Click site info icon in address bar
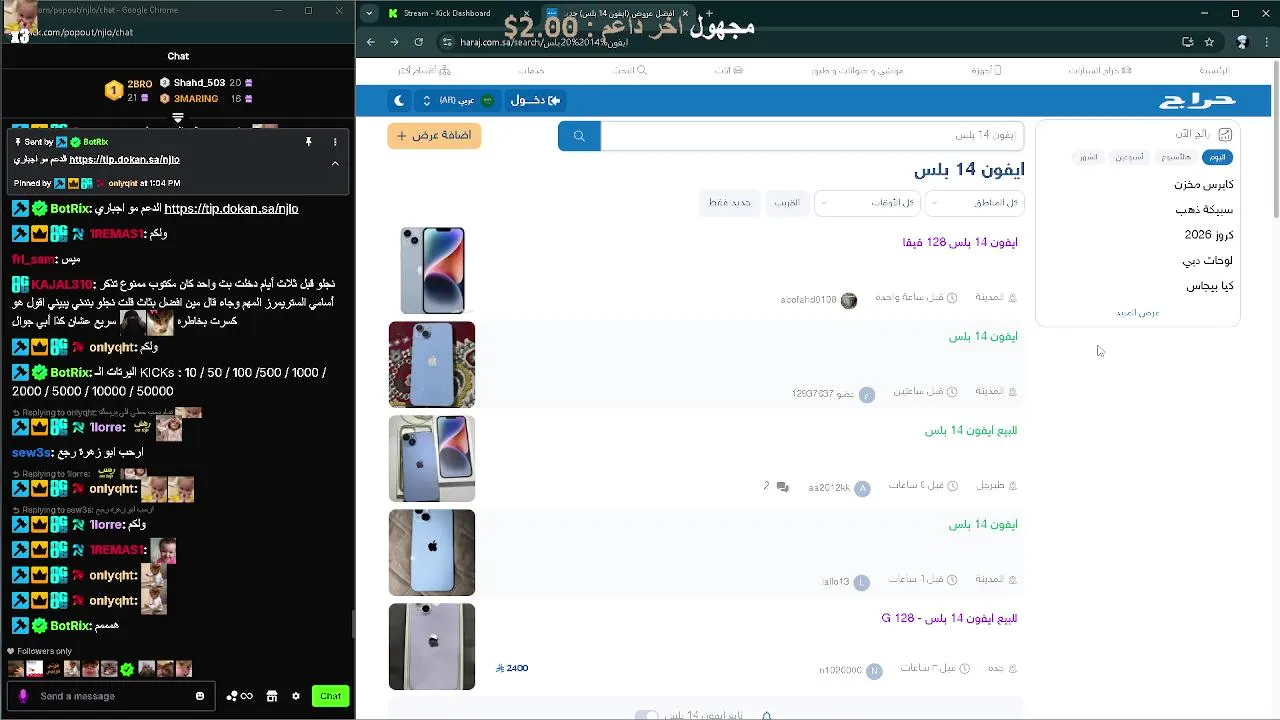Screen dimensions: 1280x720 (448, 42)
